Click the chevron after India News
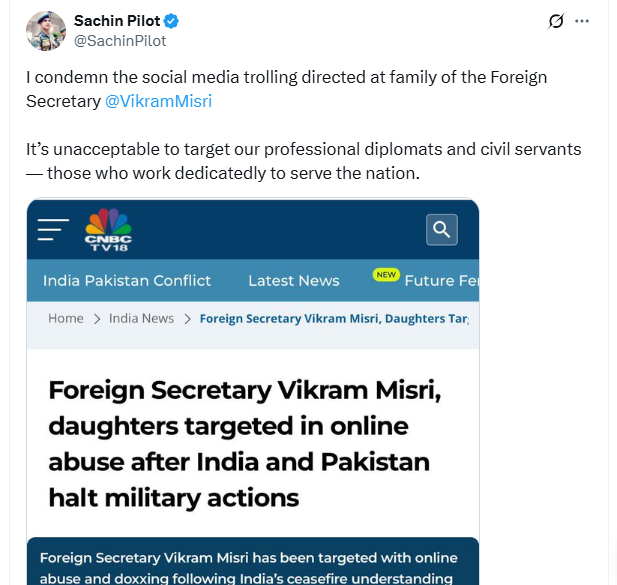Image resolution: width=617 pixels, height=585 pixels. point(187,319)
